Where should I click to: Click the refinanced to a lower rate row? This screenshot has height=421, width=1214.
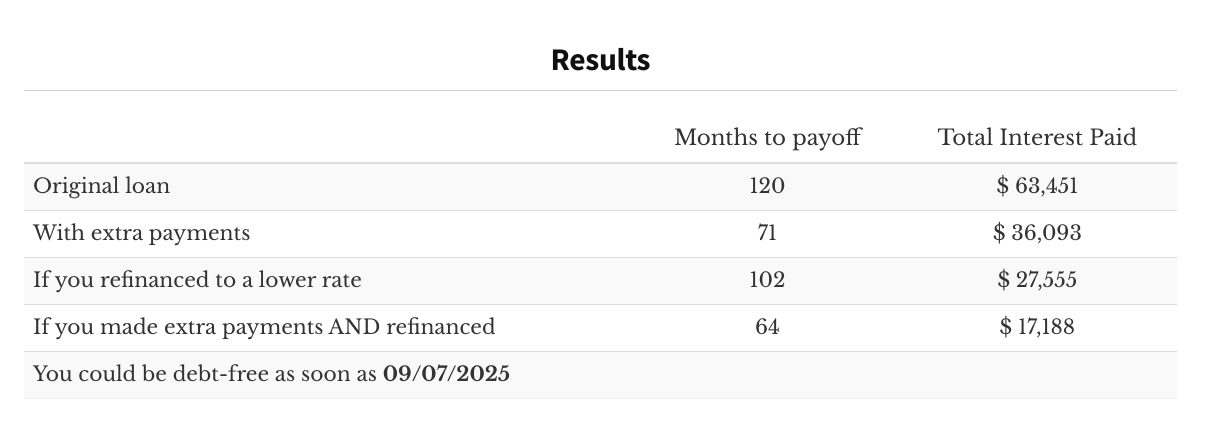tap(600, 280)
